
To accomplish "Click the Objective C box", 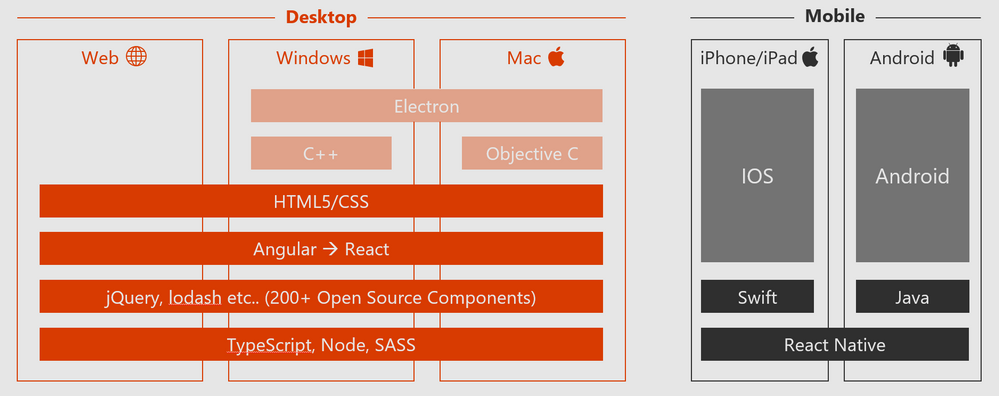I will pyautogui.click(x=532, y=153).
